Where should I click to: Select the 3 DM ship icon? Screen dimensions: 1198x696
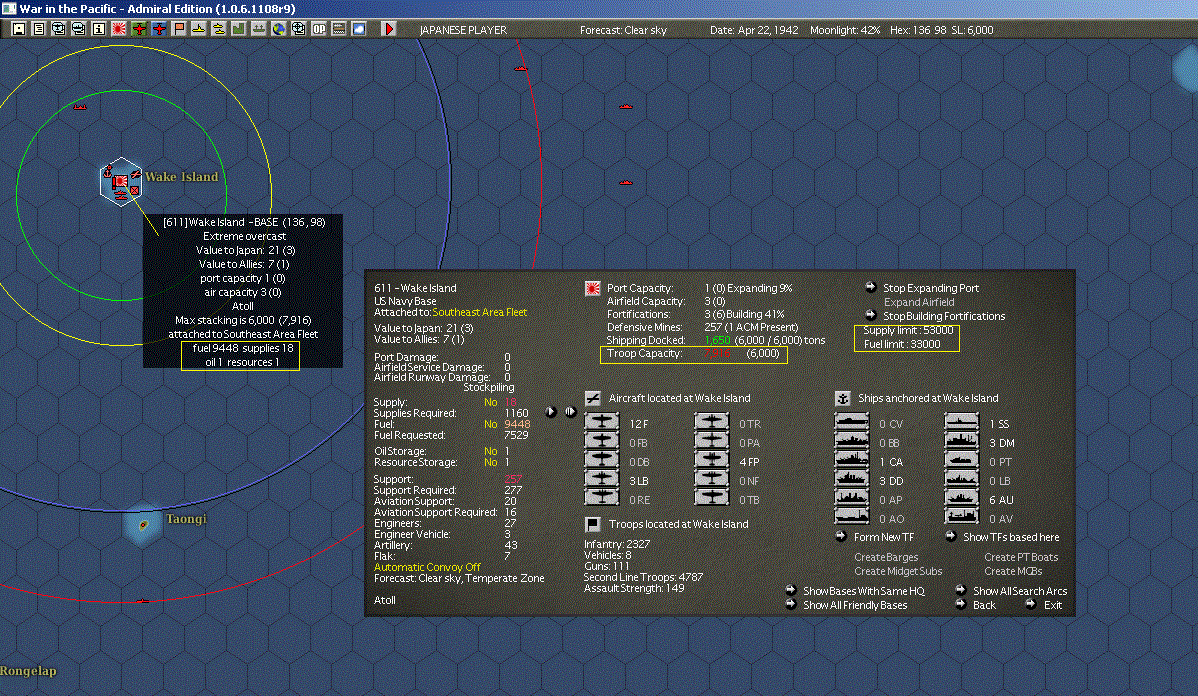tap(962, 442)
